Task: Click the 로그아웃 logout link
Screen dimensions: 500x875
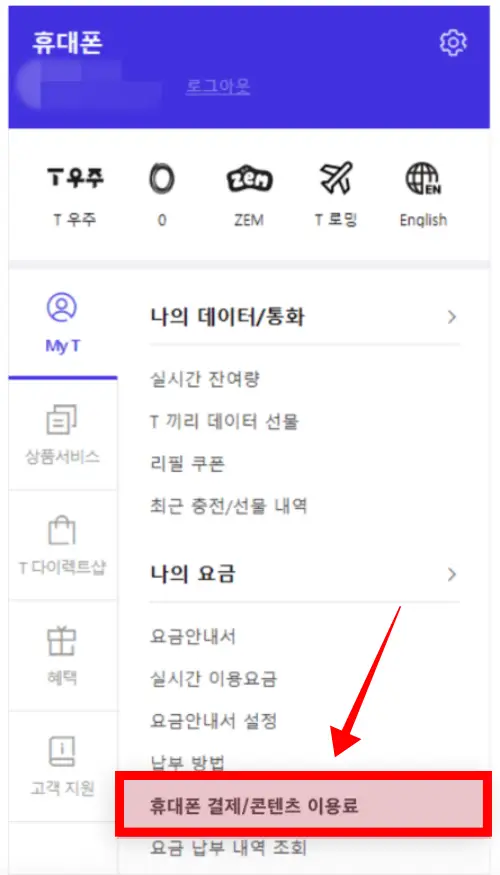Action: pyautogui.click(x=218, y=86)
